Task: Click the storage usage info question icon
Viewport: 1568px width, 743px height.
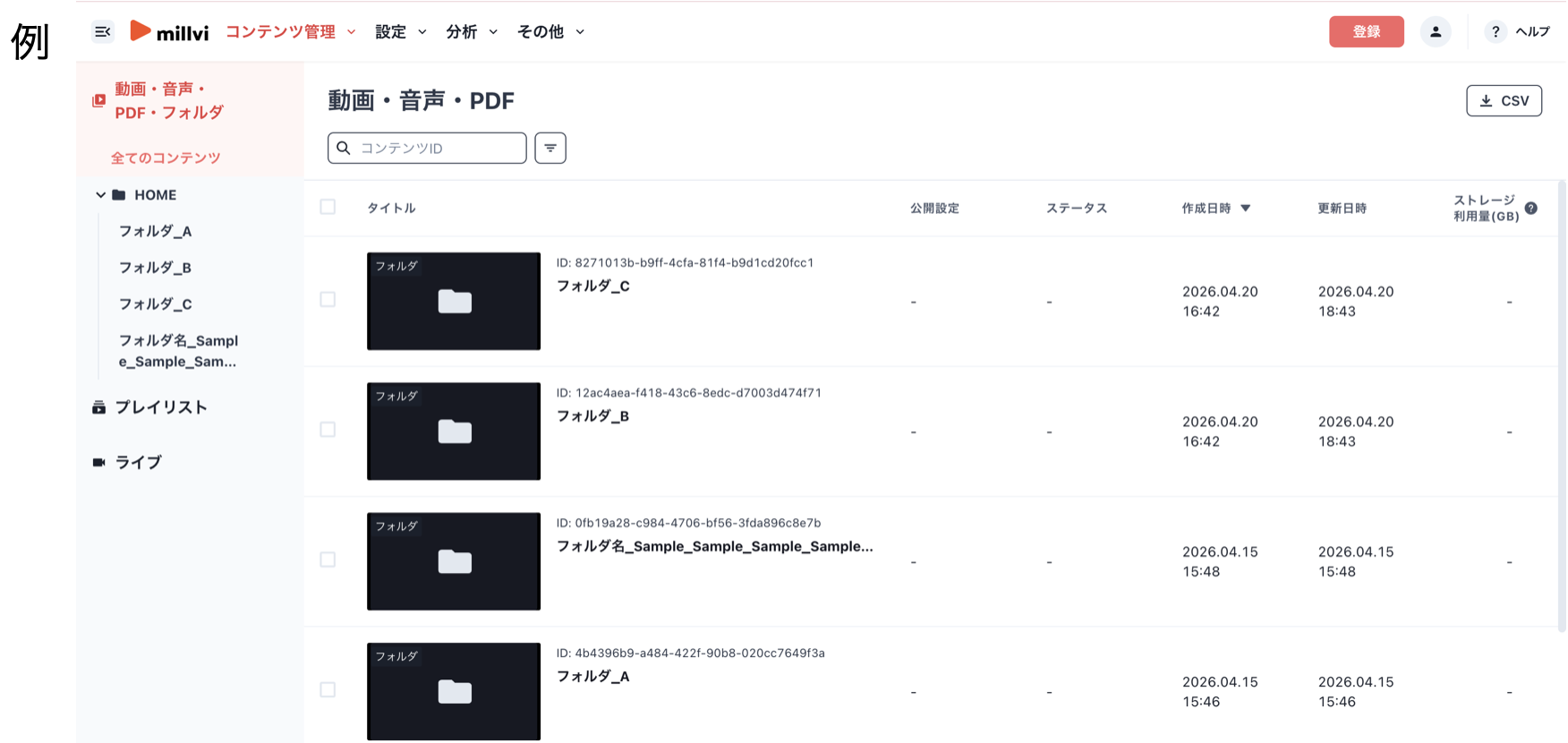Action: coord(1531,208)
